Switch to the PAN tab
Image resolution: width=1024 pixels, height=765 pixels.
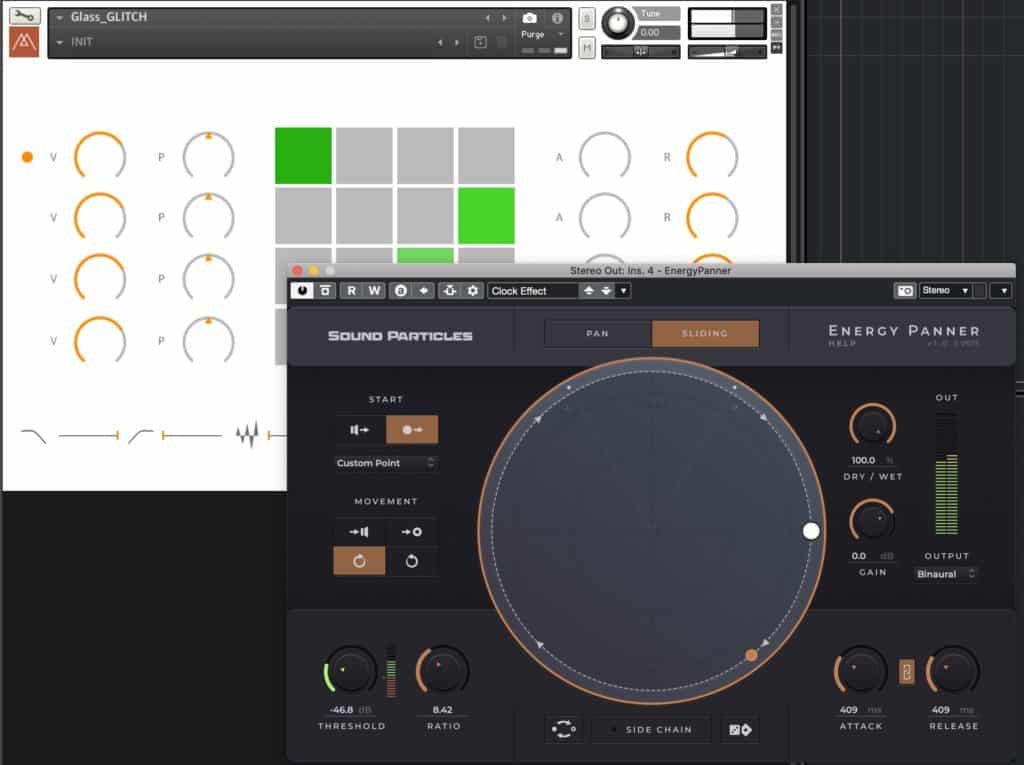click(x=598, y=333)
